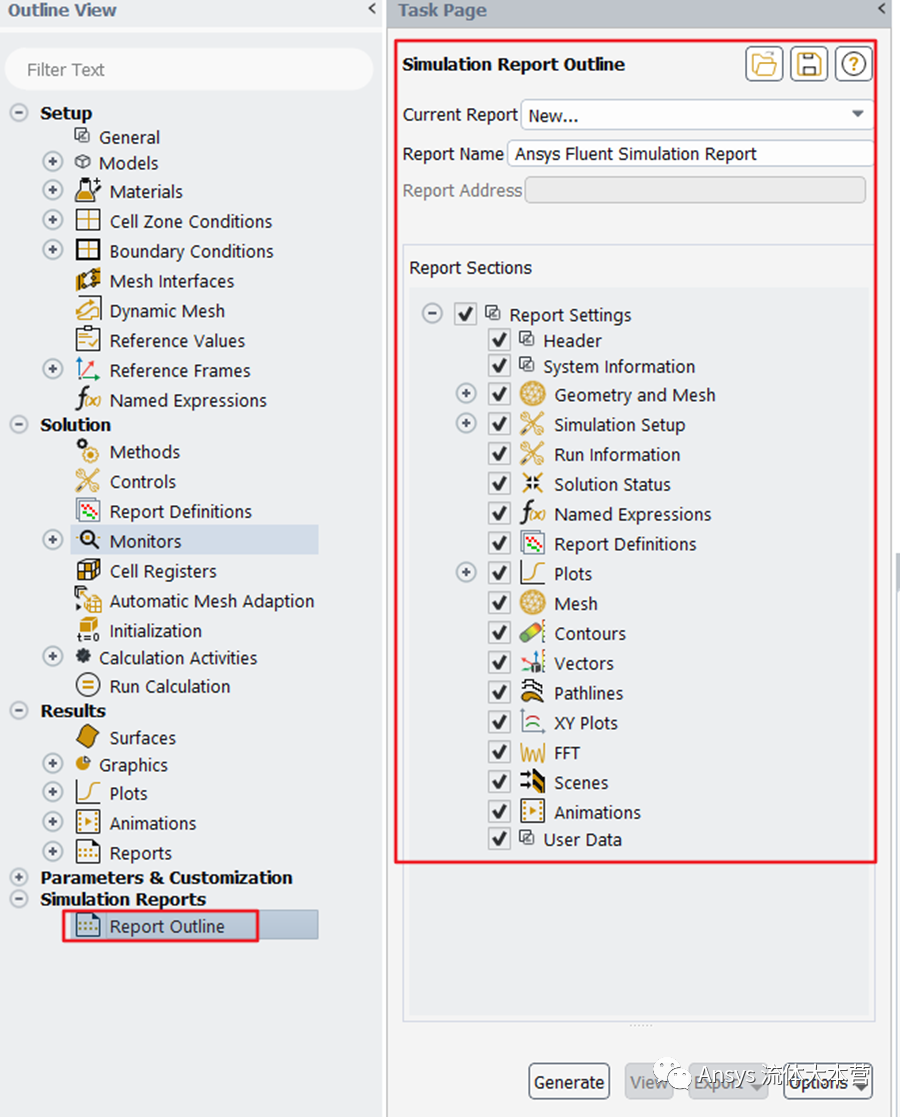Click the Automatic Mesh Adaption icon

tap(88, 601)
